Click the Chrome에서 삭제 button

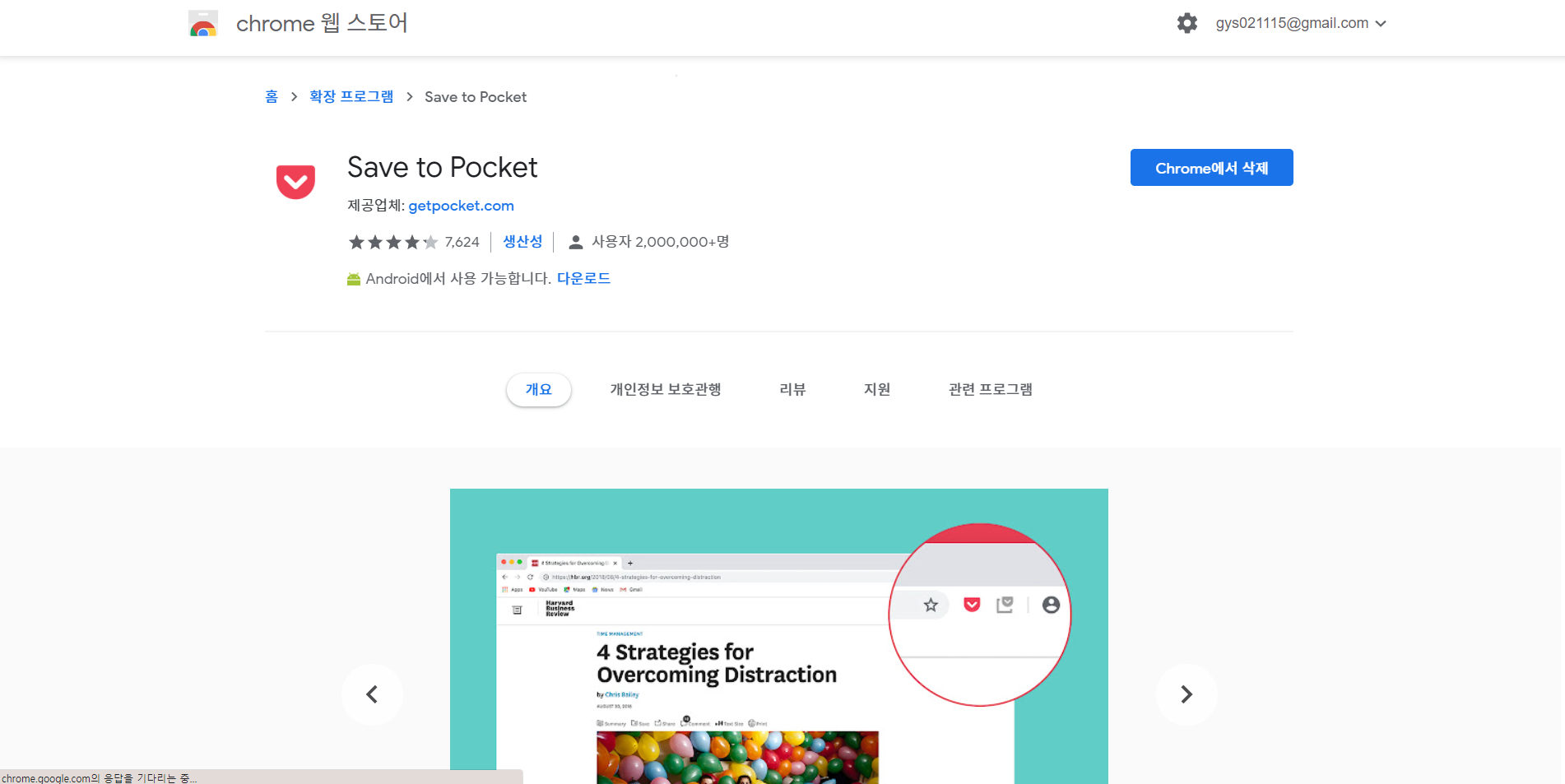point(1211,168)
